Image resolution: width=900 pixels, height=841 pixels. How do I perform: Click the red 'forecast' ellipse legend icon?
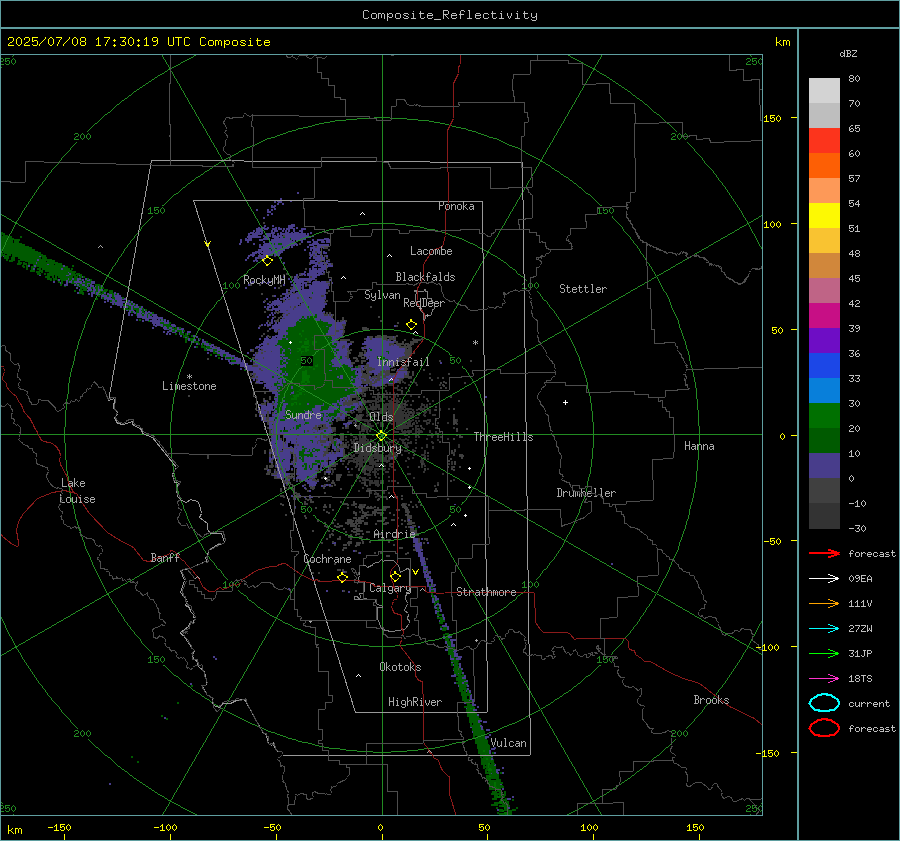coord(824,728)
